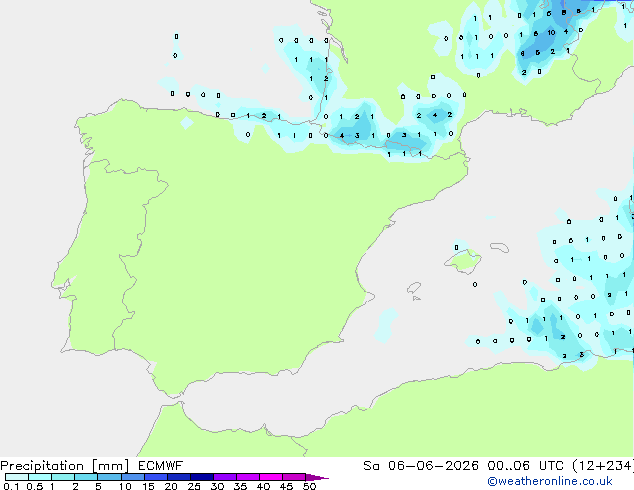Click the "Sa 06-06-2026" date text
Image resolution: width=634 pixels, height=490 pixels.
click(x=421, y=466)
